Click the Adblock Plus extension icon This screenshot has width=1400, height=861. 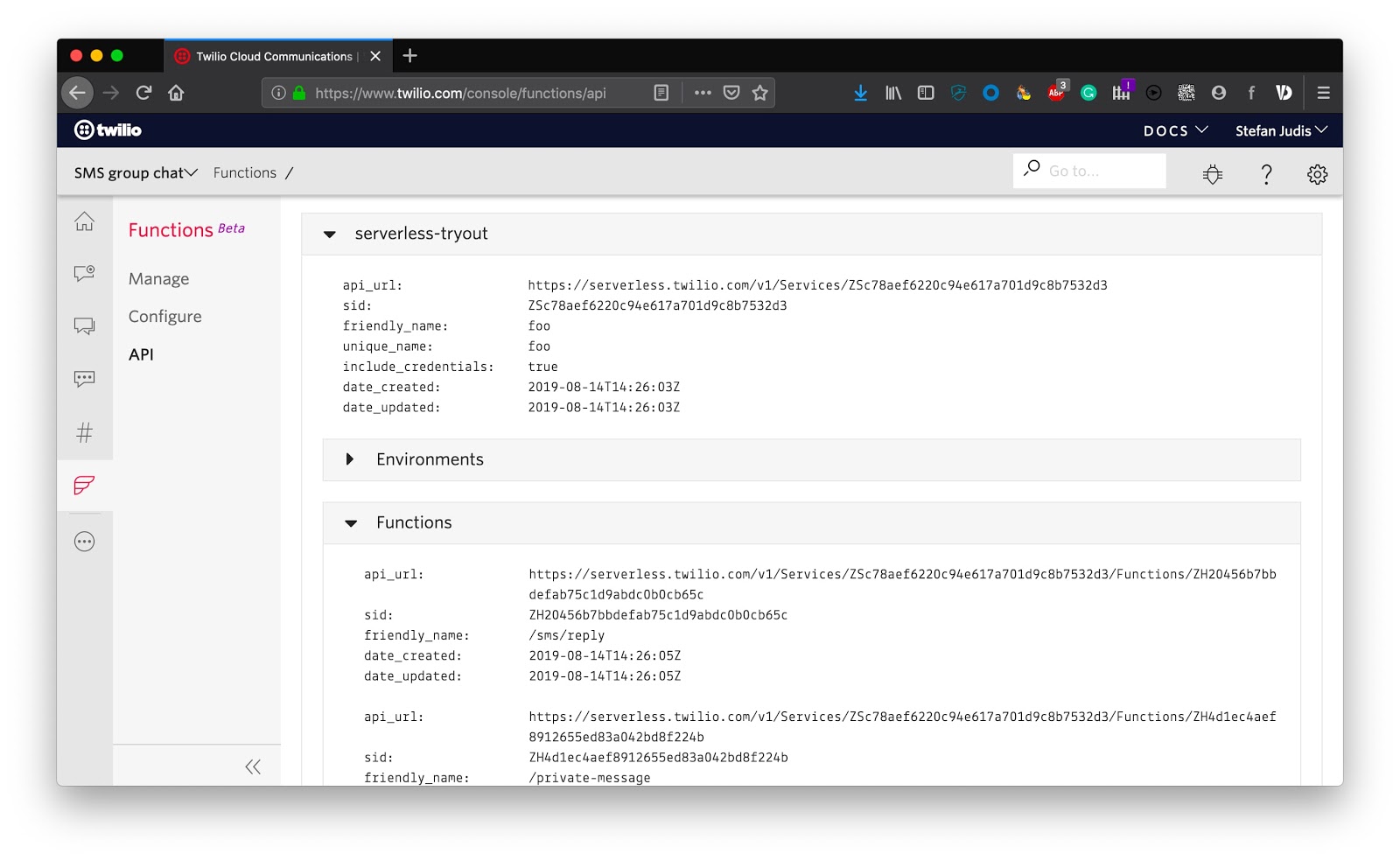(x=1056, y=92)
